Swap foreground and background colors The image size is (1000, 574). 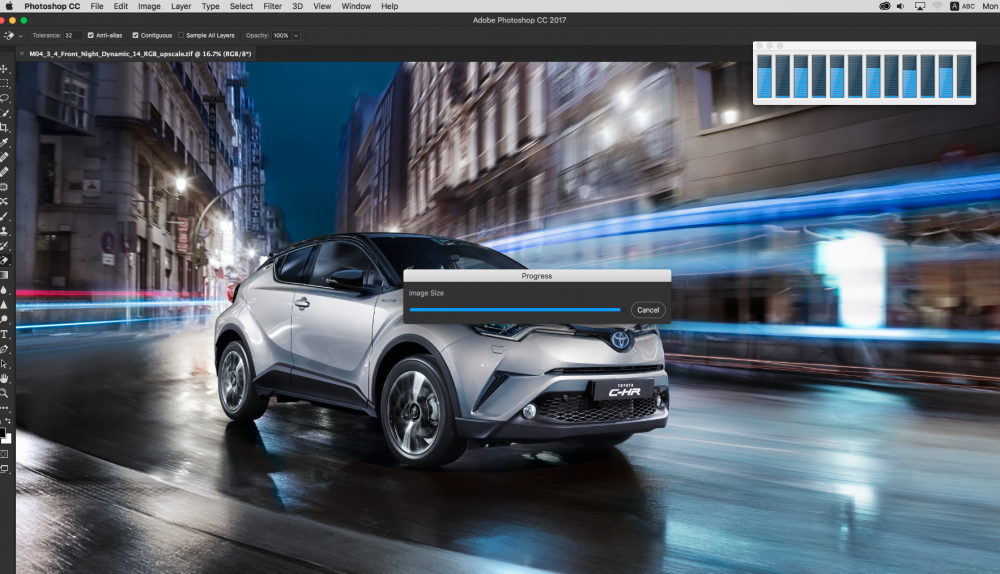click(x=8, y=421)
